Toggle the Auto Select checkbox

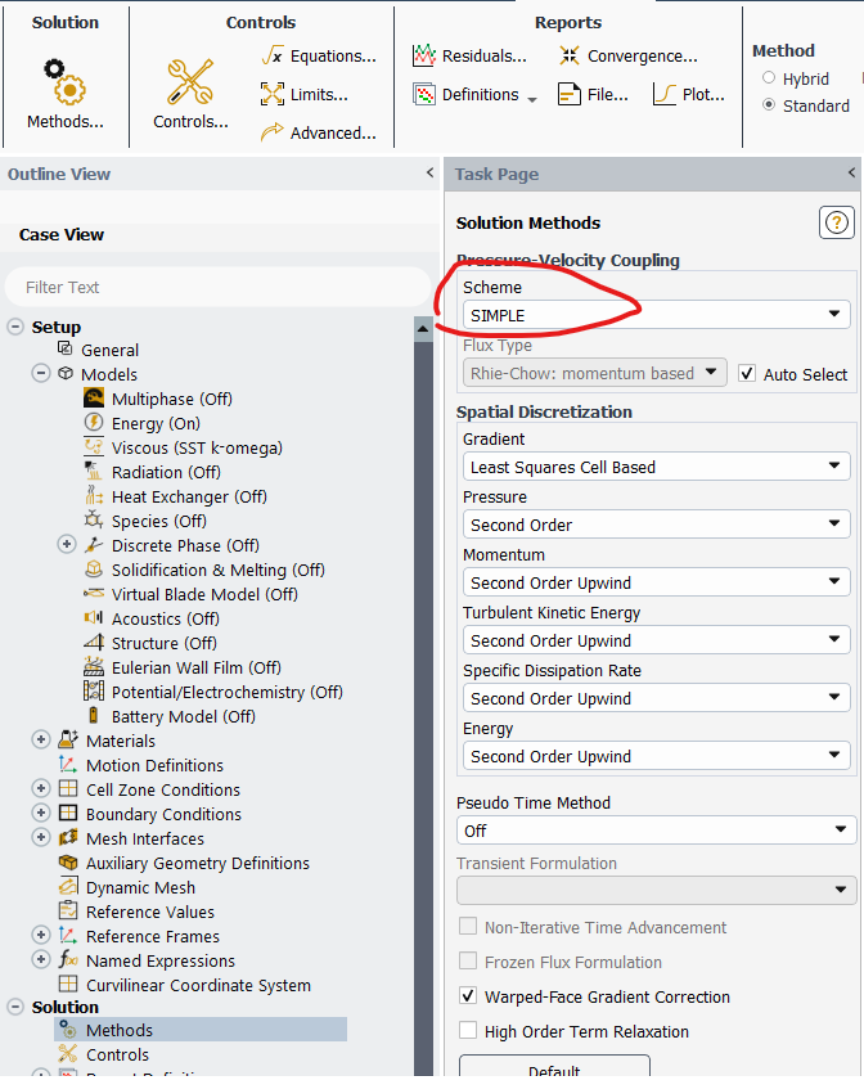pyautogui.click(x=746, y=374)
